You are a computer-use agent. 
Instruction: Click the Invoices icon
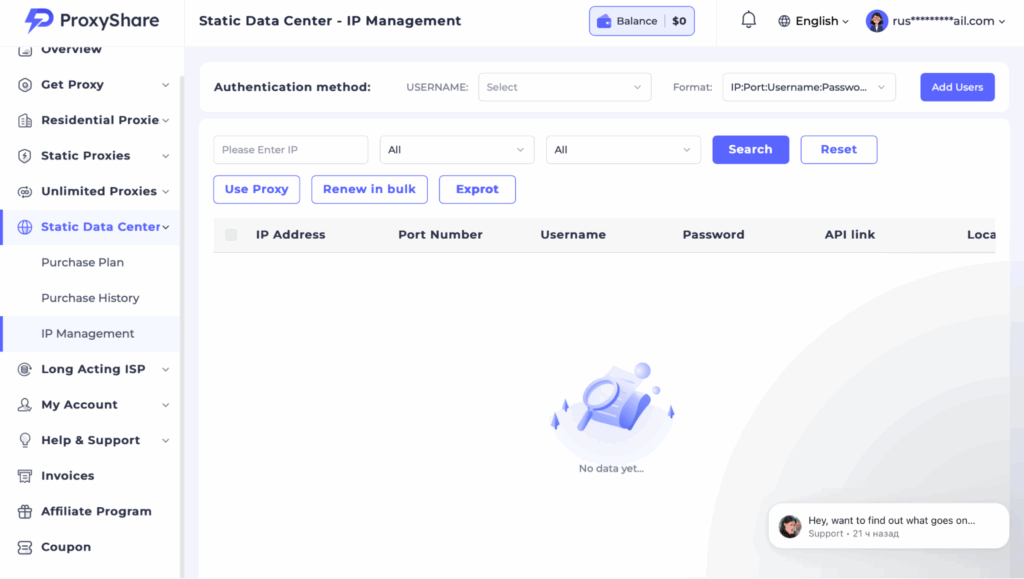pos(25,476)
